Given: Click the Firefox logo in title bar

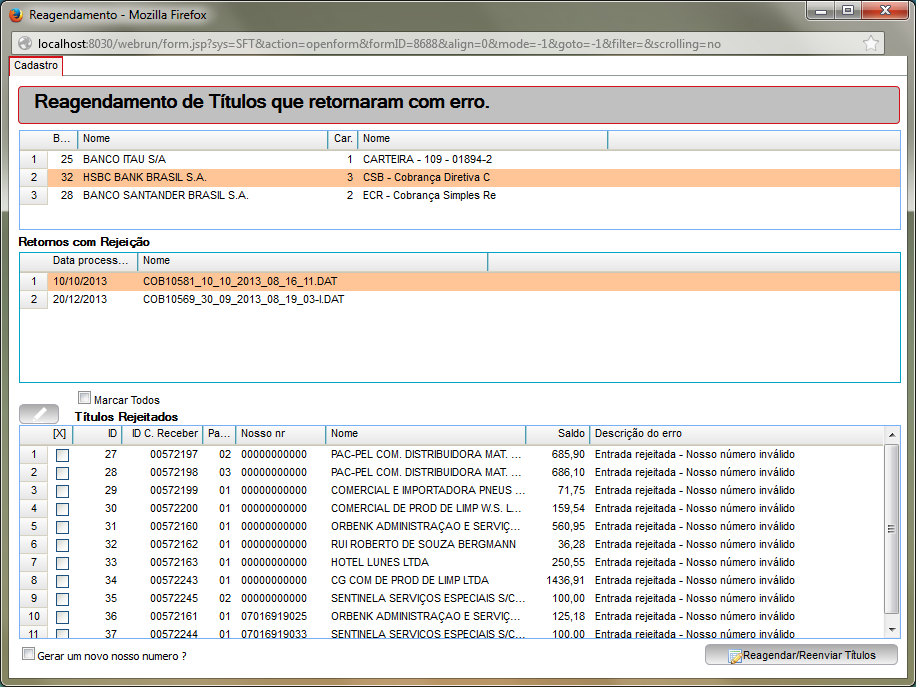Looking at the screenshot, I should (16, 15).
